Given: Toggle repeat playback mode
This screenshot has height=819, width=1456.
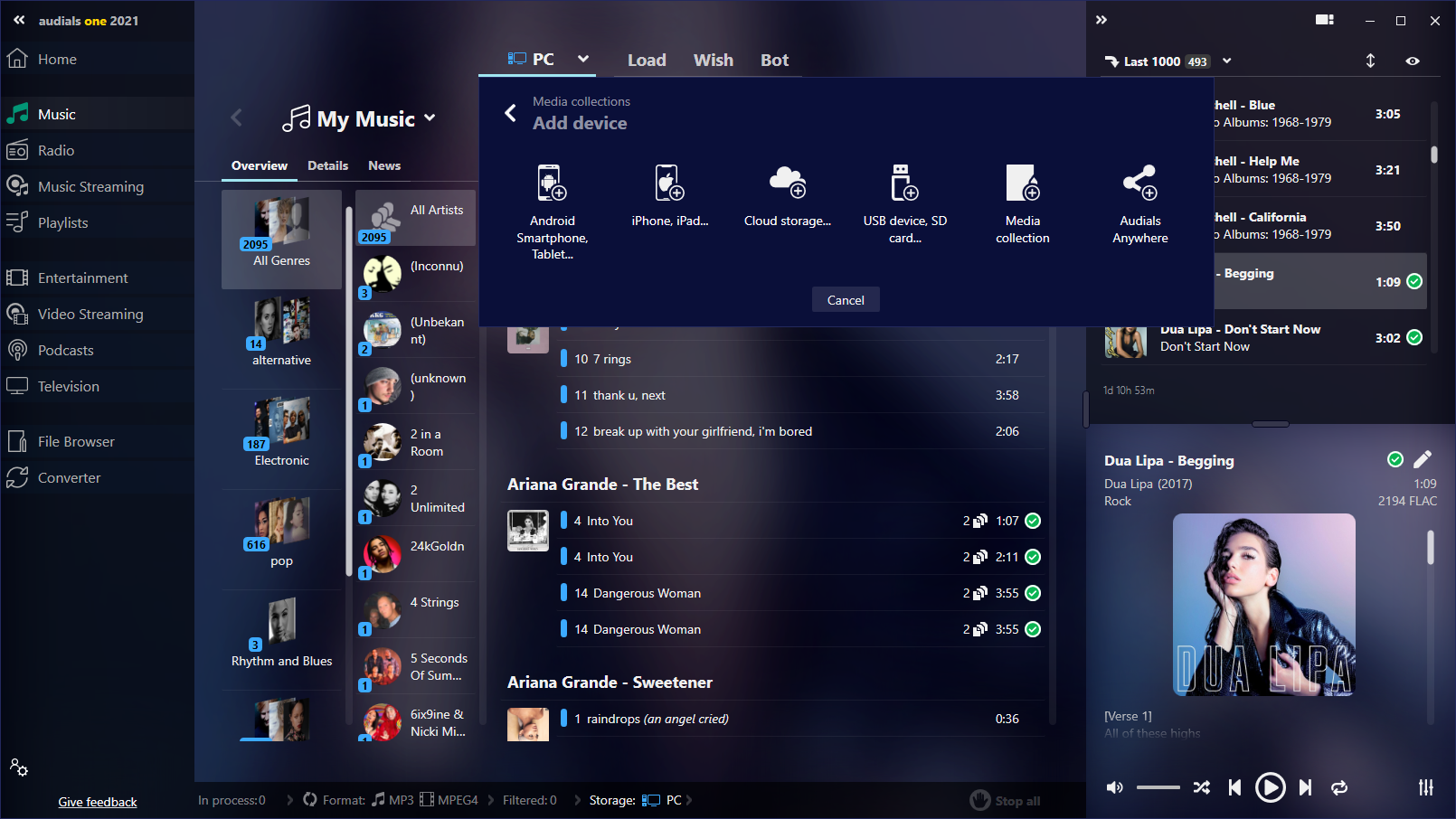Looking at the screenshot, I should 1339,787.
